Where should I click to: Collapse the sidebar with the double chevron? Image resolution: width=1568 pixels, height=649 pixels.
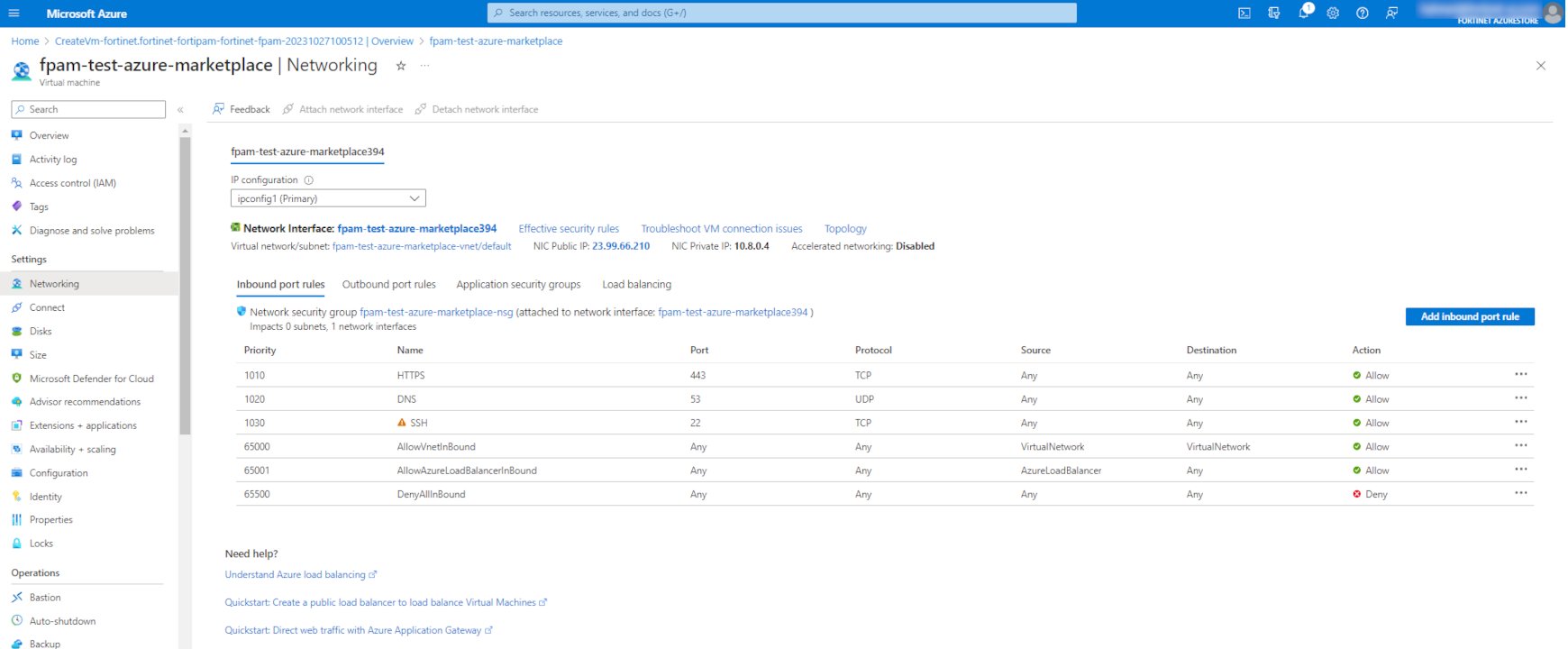(x=180, y=110)
